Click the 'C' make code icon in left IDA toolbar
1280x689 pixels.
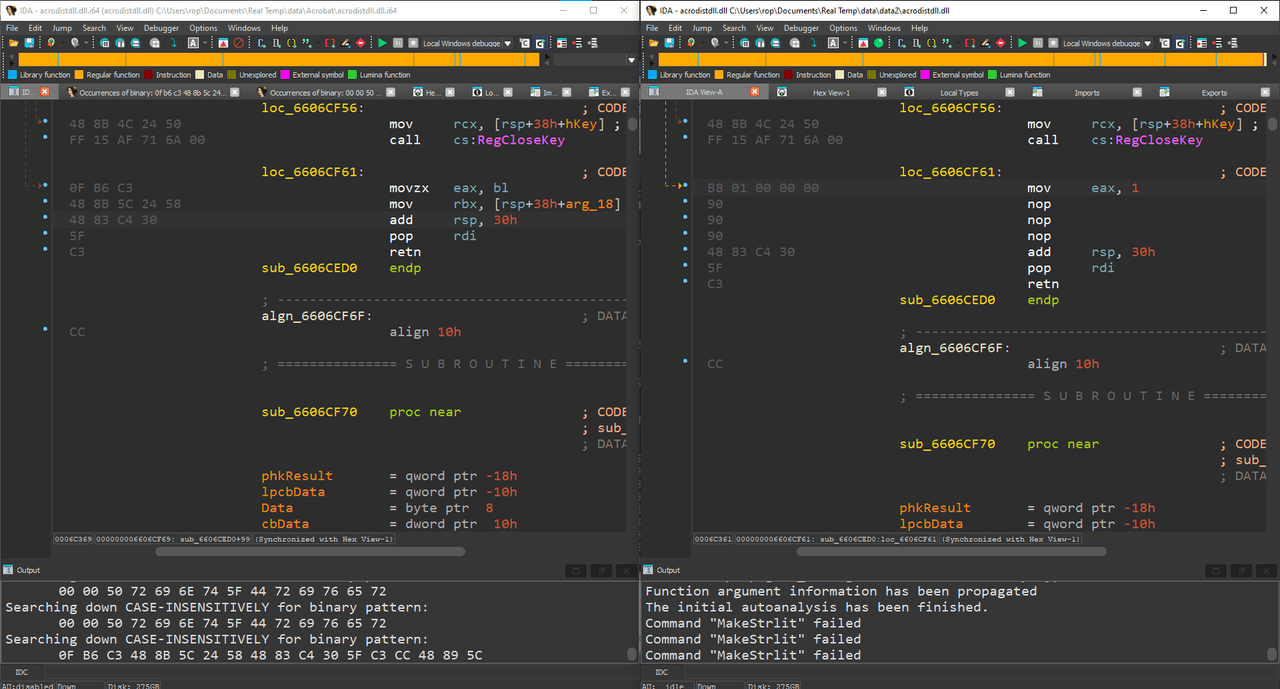coord(260,43)
